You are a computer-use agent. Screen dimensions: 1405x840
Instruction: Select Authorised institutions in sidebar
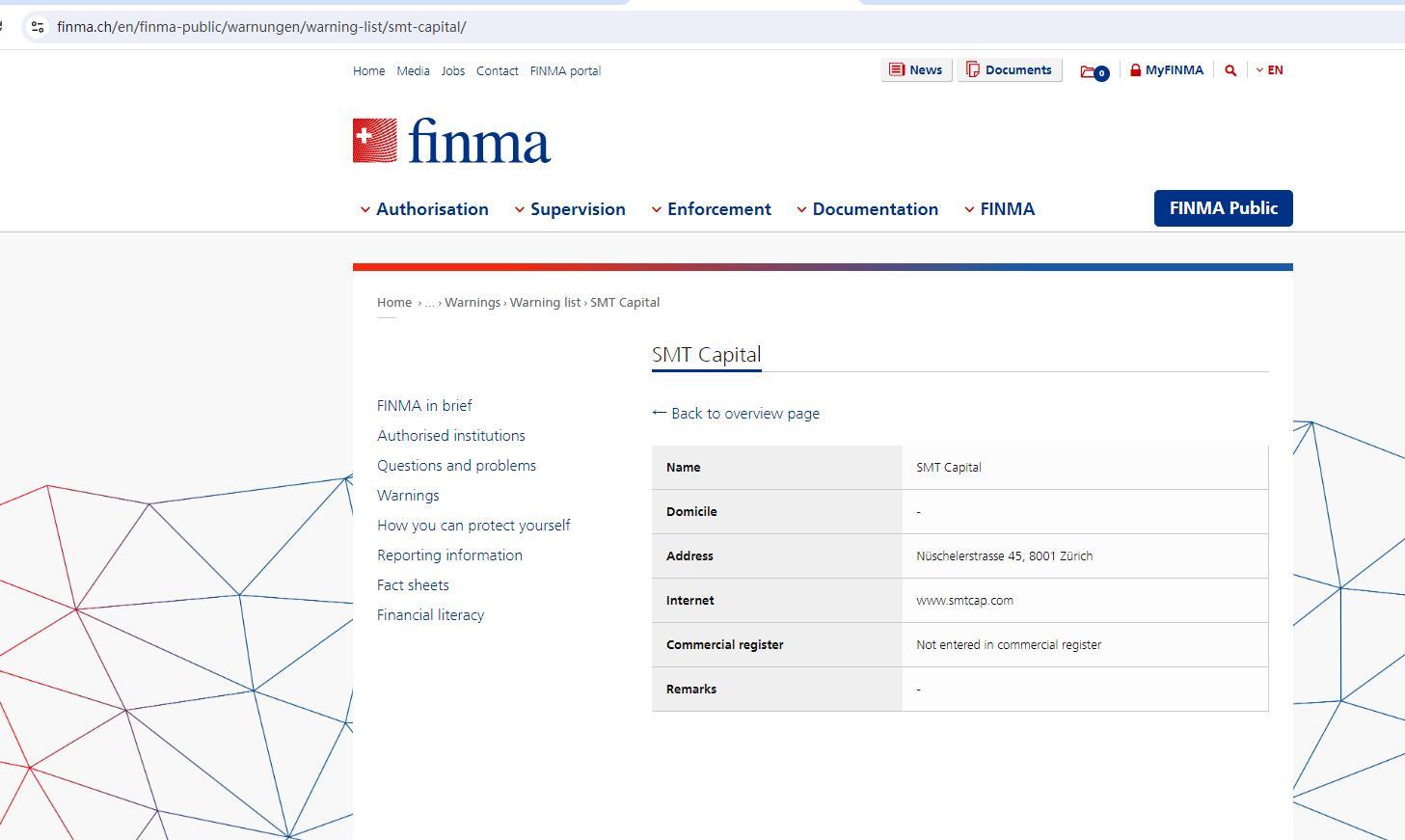click(450, 436)
